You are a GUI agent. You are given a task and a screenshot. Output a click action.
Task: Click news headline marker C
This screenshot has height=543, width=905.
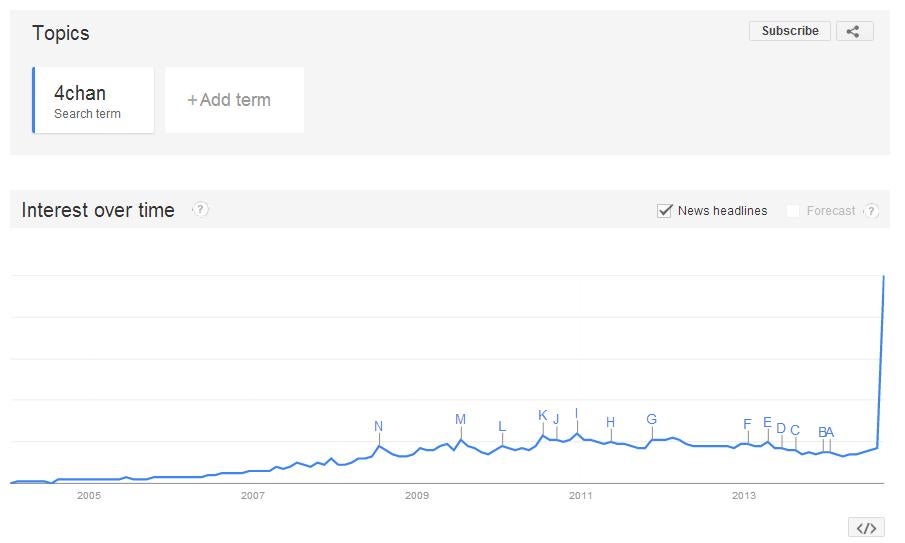click(795, 430)
